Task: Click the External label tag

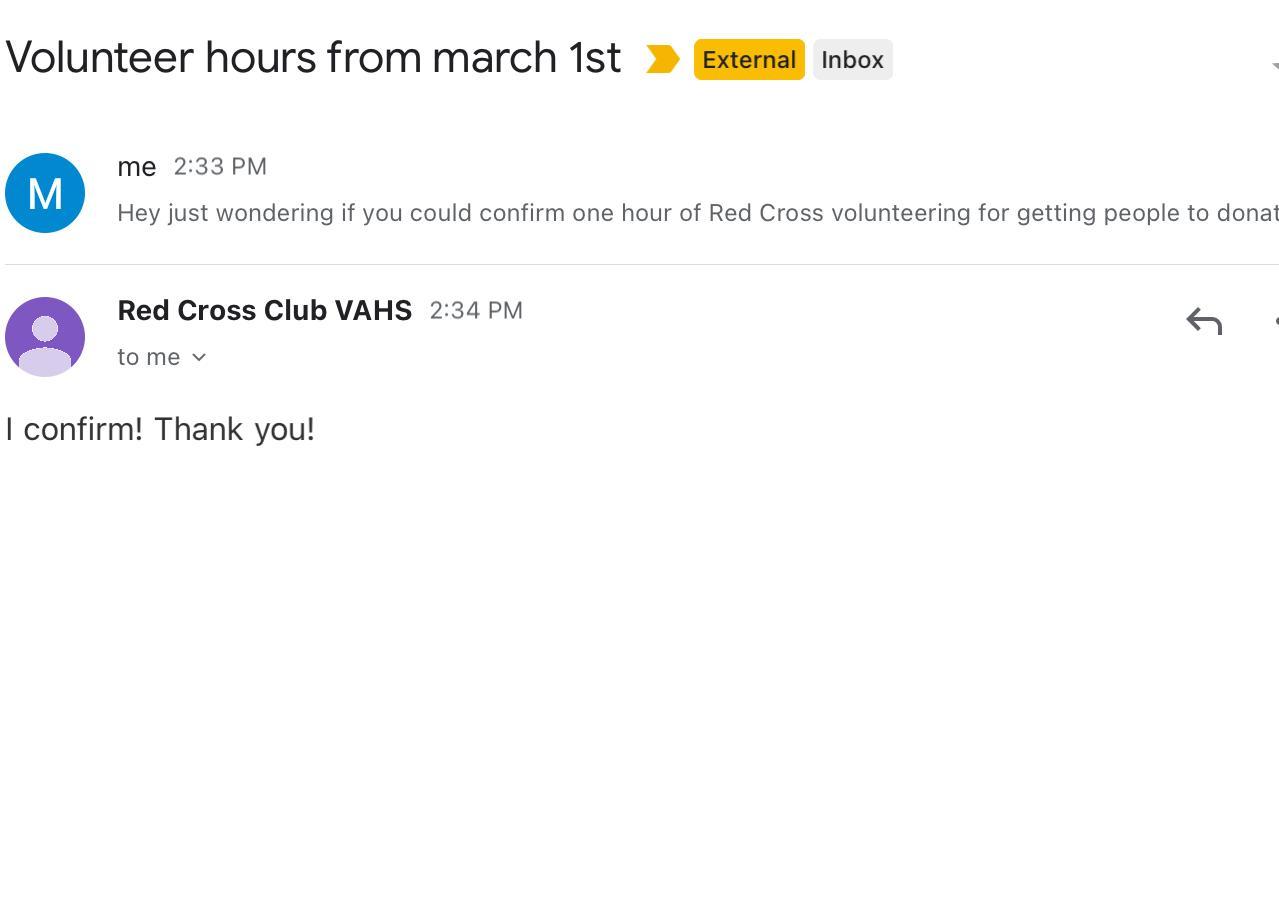Action: click(749, 60)
